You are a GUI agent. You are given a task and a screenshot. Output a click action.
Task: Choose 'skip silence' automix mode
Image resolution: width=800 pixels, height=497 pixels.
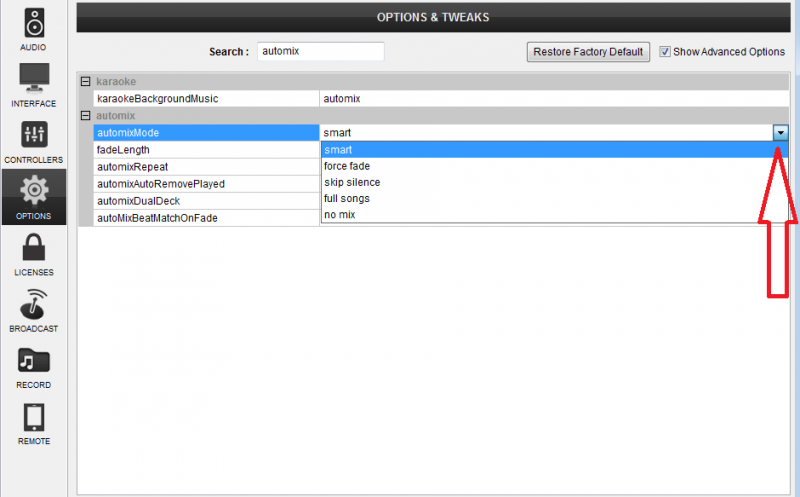[351, 183]
